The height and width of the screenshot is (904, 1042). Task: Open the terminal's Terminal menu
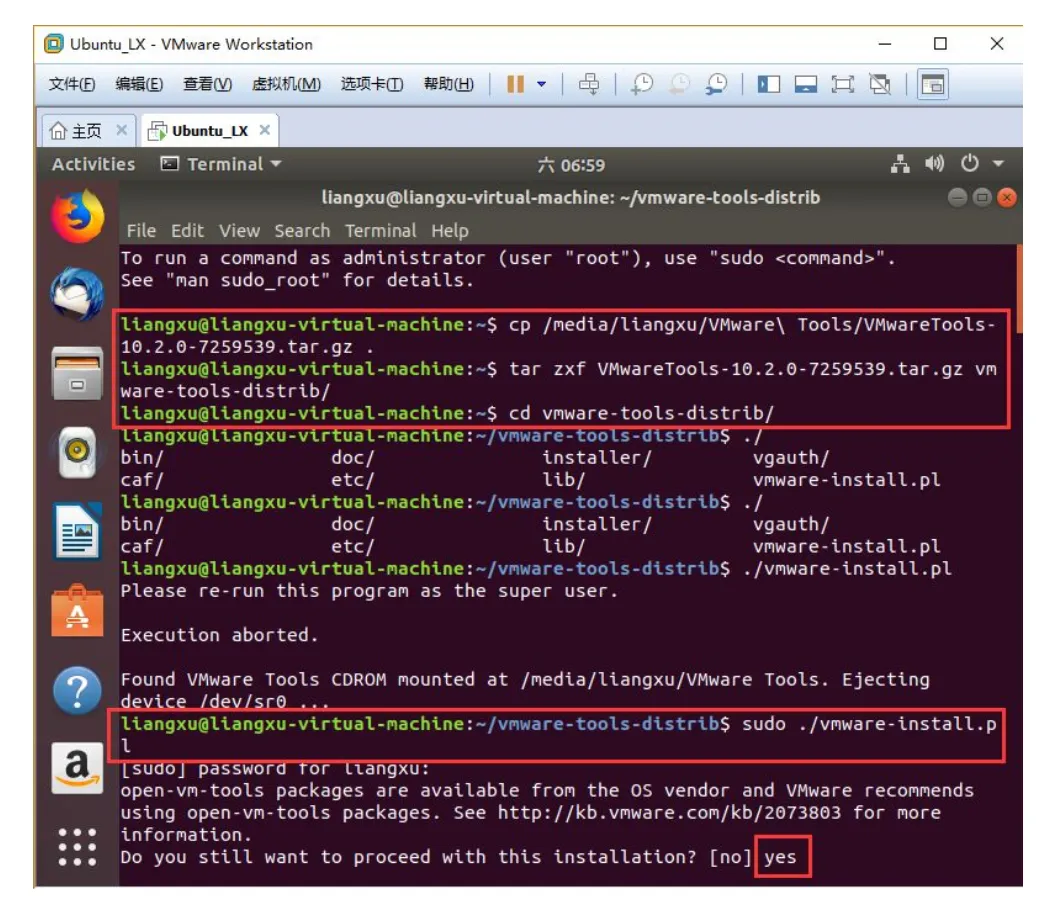point(380,231)
